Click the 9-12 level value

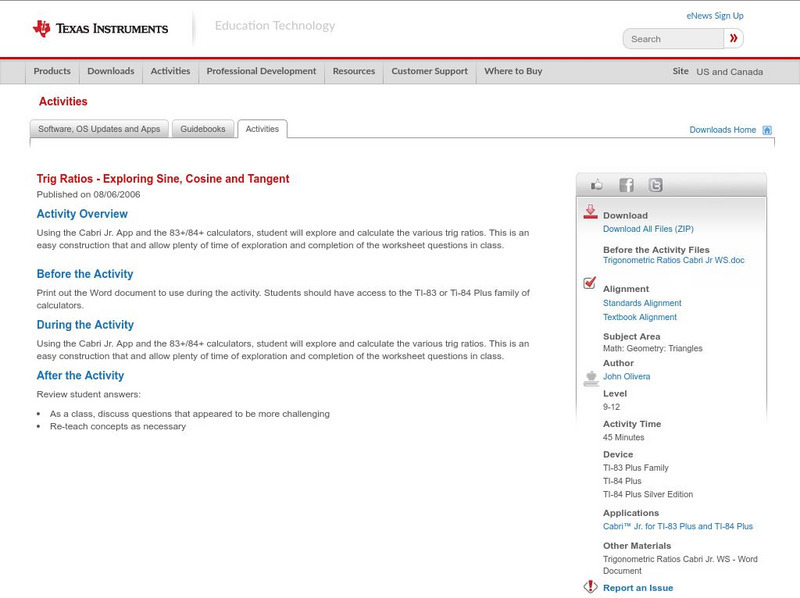[x=611, y=407]
